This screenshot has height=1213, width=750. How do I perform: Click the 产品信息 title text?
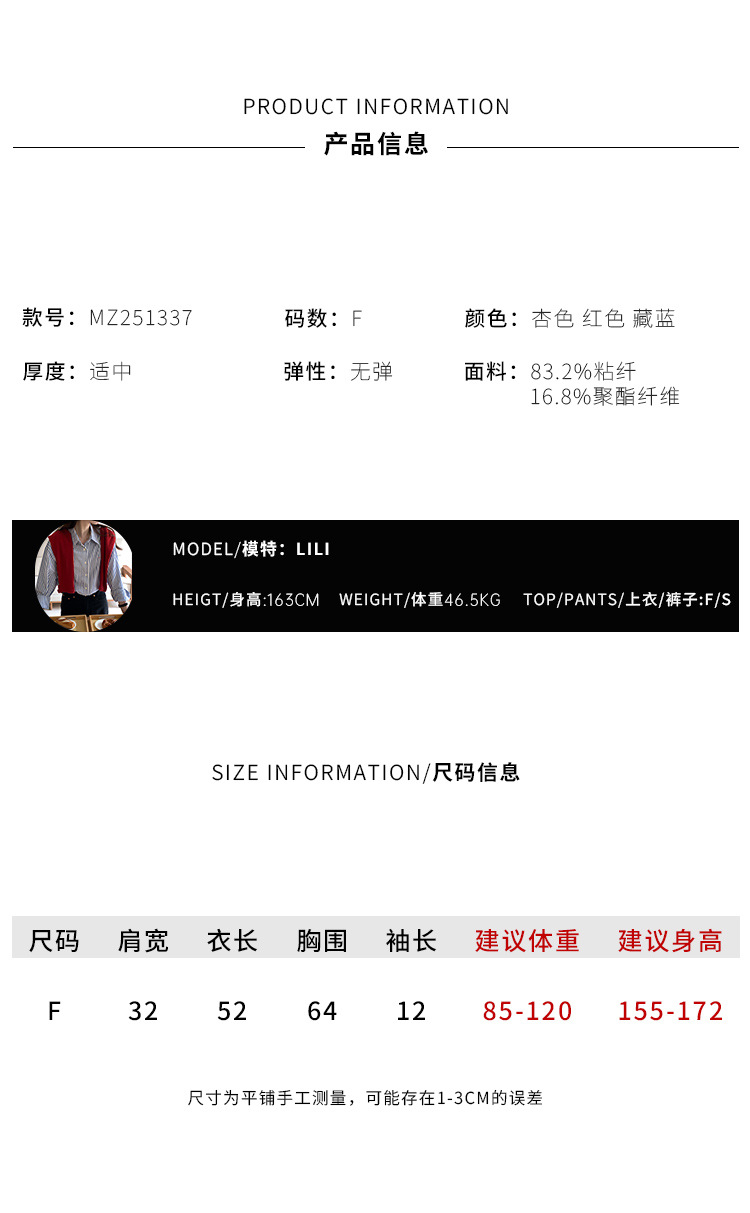[376, 144]
